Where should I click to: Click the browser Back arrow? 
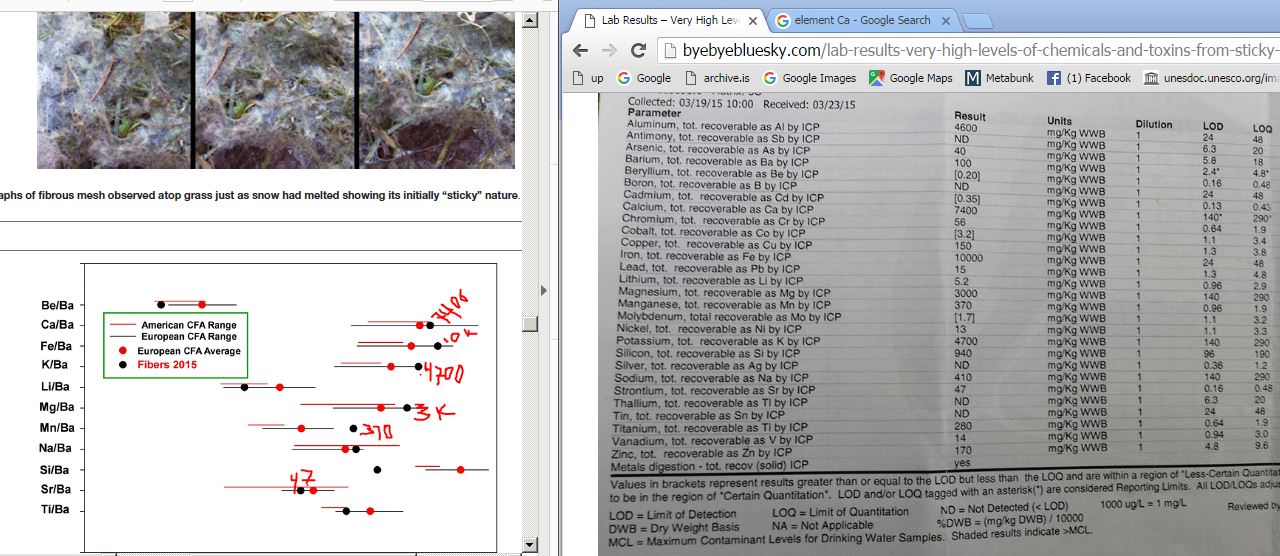coord(581,50)
